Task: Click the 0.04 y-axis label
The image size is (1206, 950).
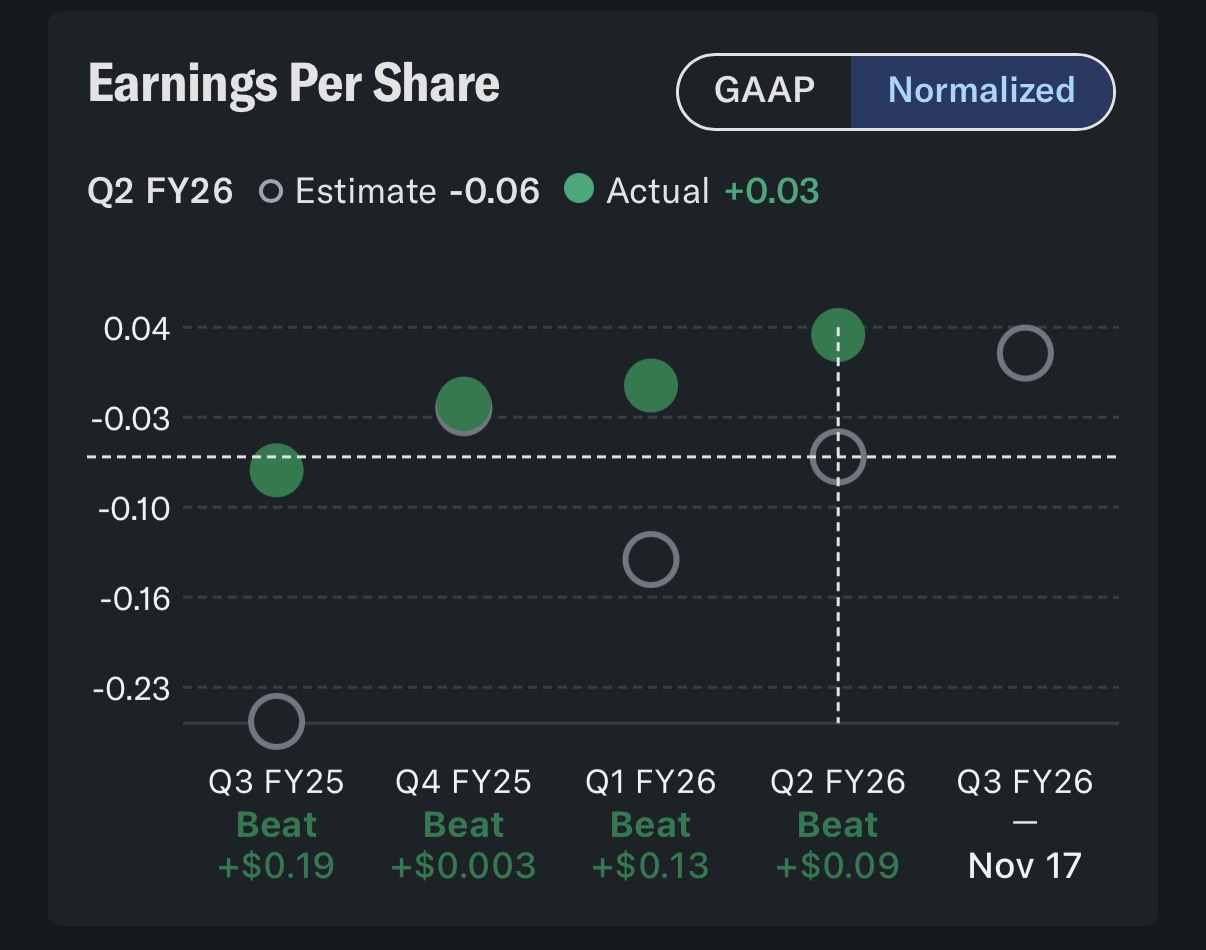Action: pos(135,328)
